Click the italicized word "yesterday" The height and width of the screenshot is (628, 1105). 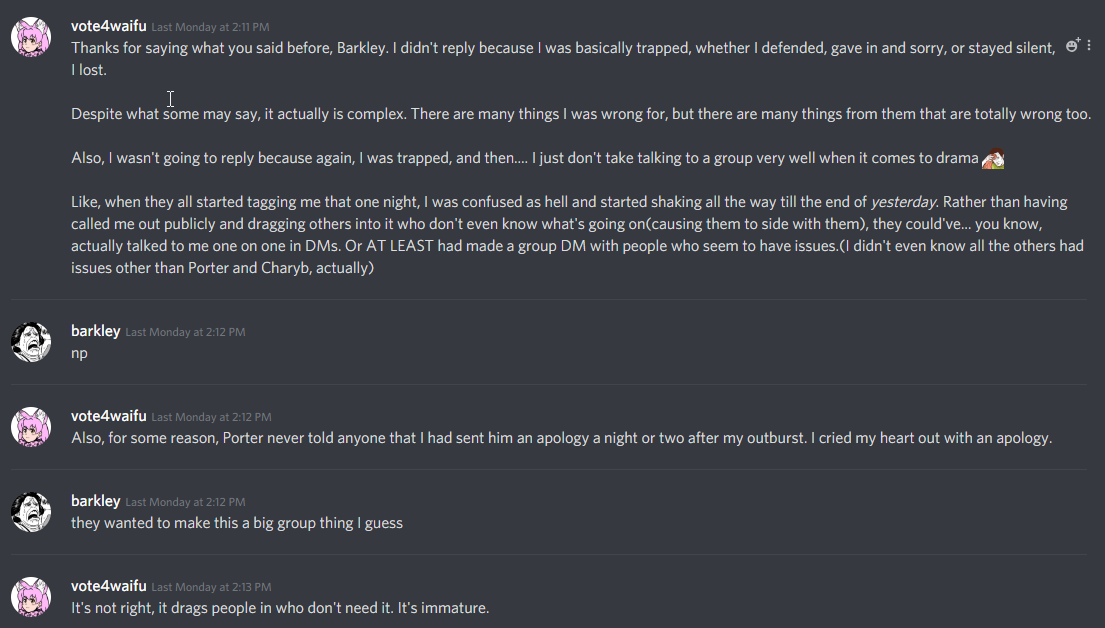(x=903, y=202)
